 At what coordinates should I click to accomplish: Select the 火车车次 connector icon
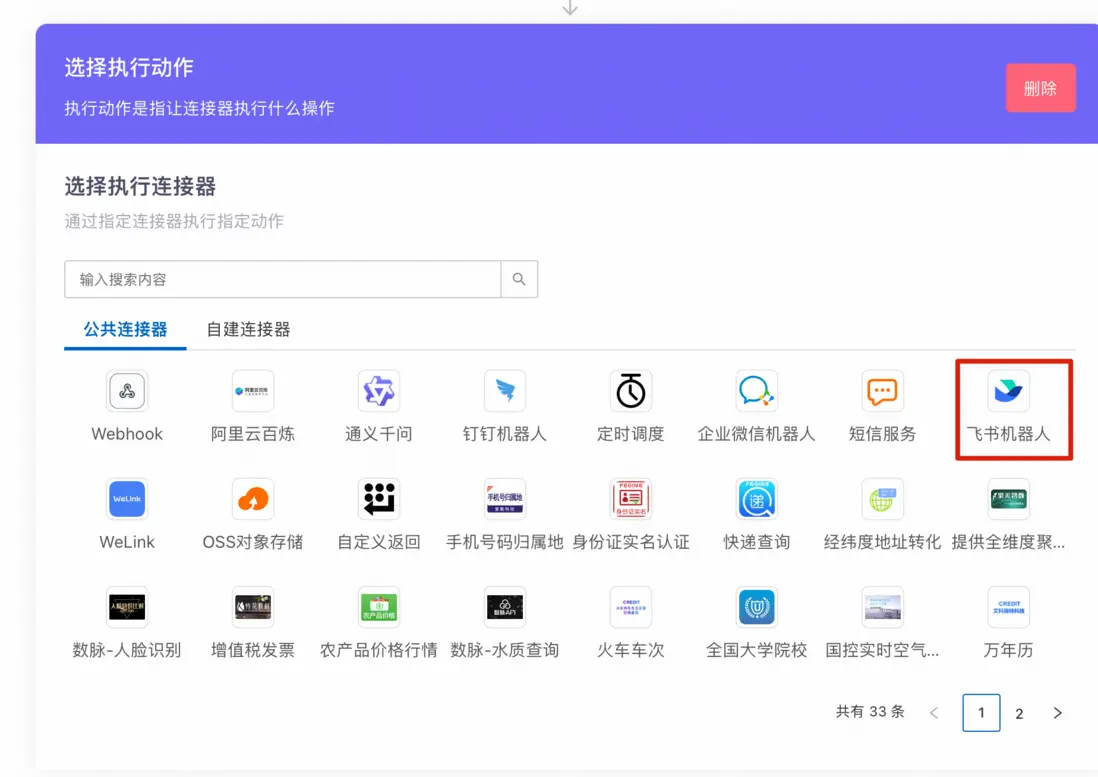(x=631, y=607)
